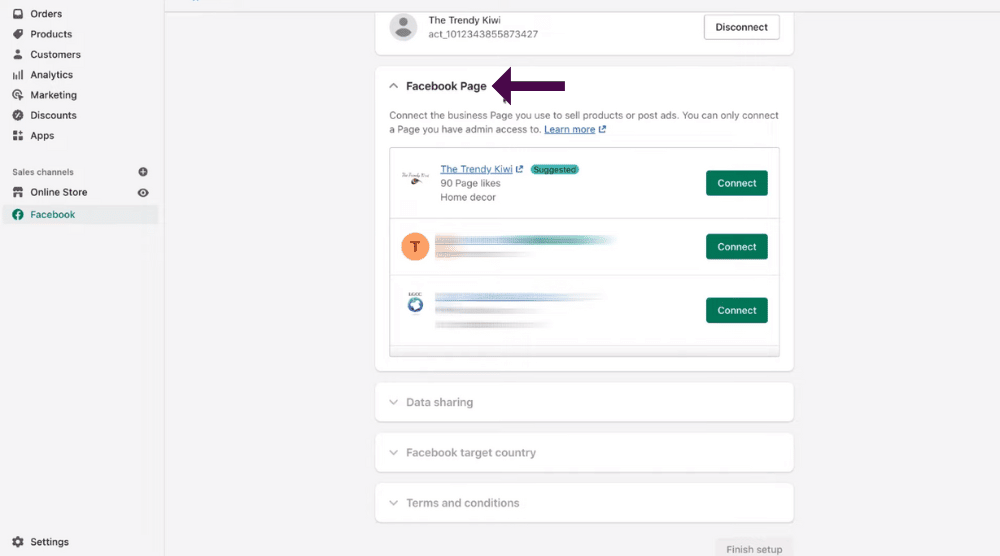Open The Trendy Kiwi page link

coord(476,169)
